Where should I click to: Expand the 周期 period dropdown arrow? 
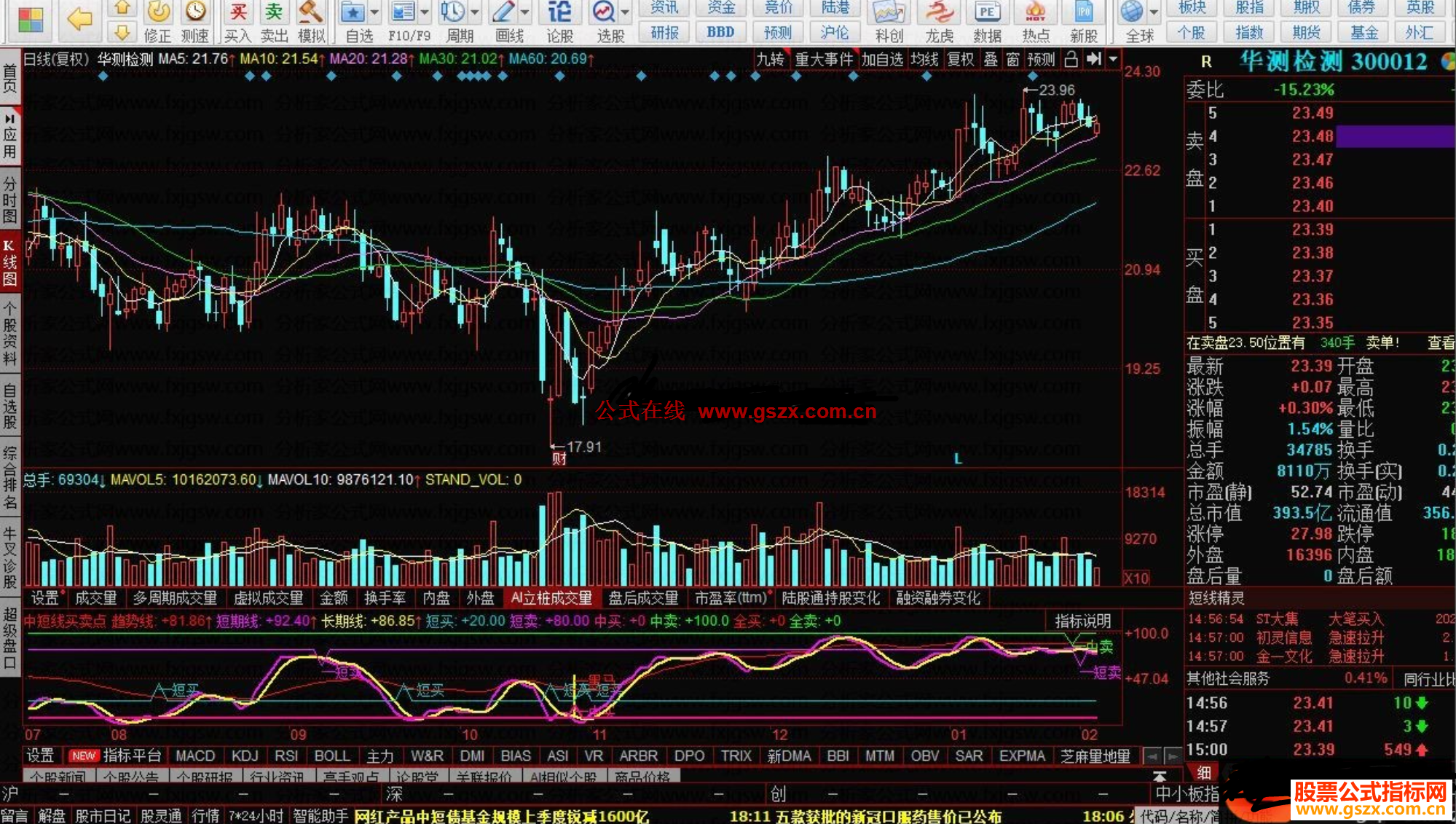(x=475, y=12)
